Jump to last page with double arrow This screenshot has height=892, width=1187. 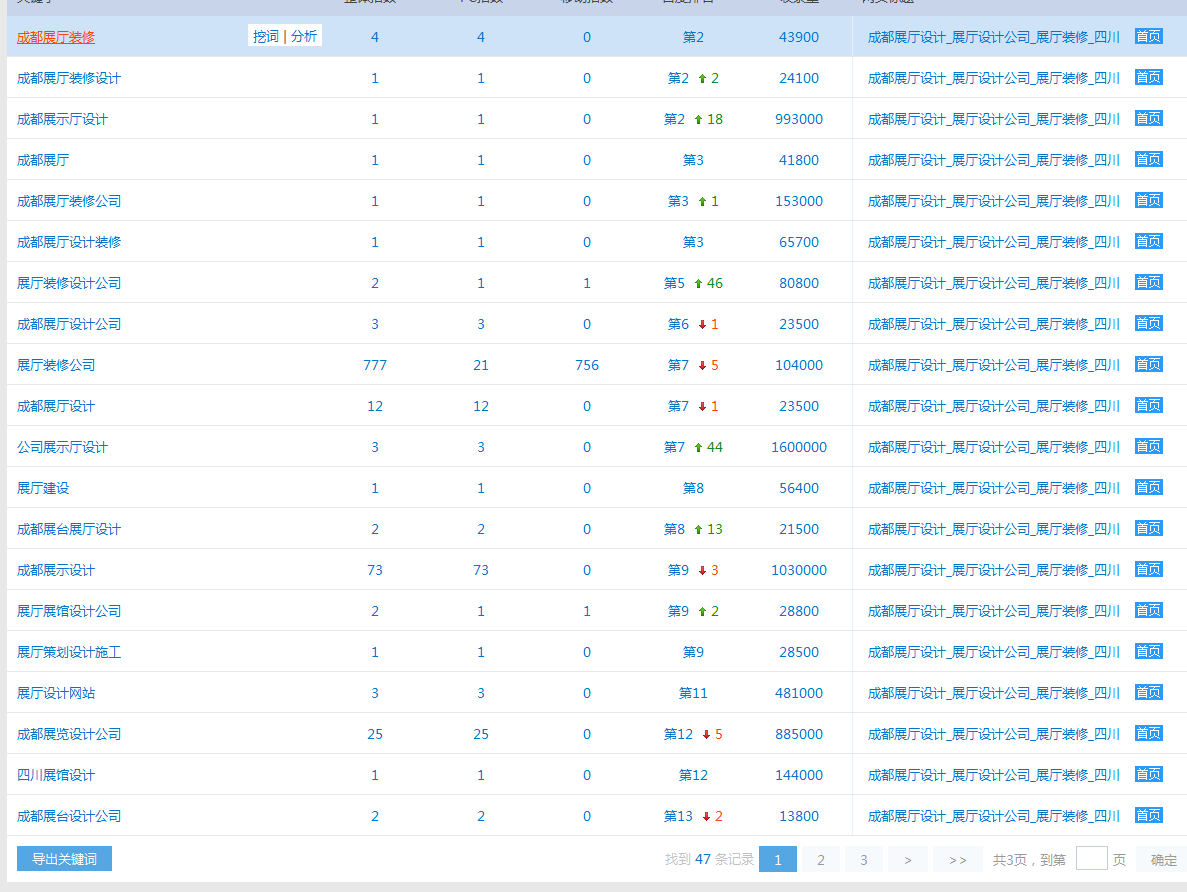958,859
